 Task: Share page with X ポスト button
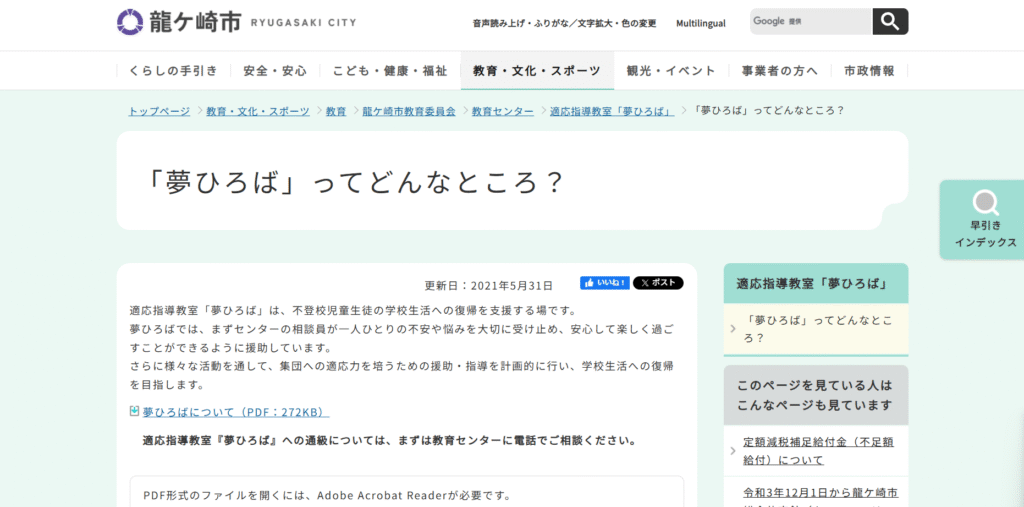tap(658, 283)
